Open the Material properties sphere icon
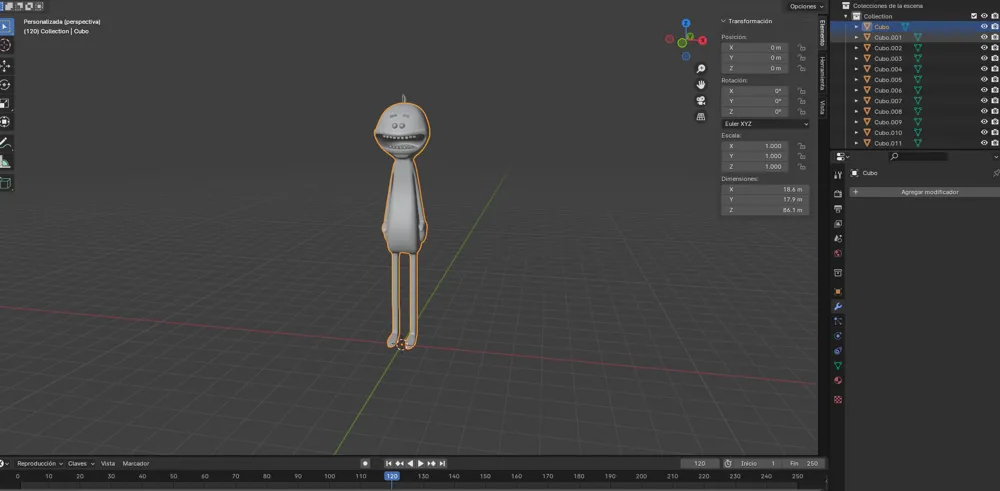This screenshot has height=491, width=1000. point(838,381)
